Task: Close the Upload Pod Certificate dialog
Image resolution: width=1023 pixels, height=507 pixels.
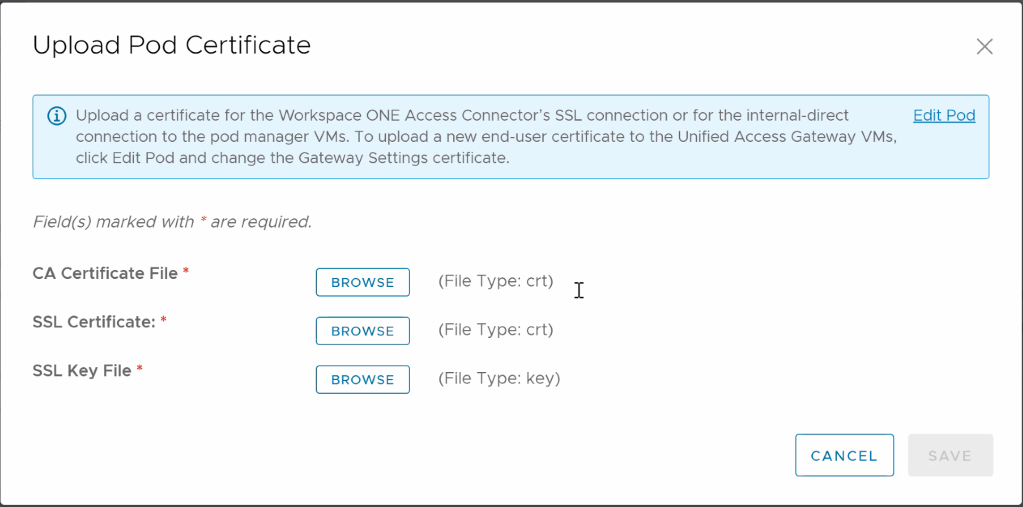Action: pos(984,46)
